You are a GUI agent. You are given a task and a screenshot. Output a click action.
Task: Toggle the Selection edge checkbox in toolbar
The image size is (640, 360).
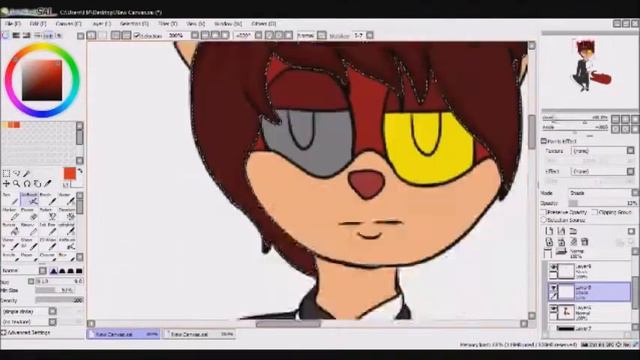(137, 36)
